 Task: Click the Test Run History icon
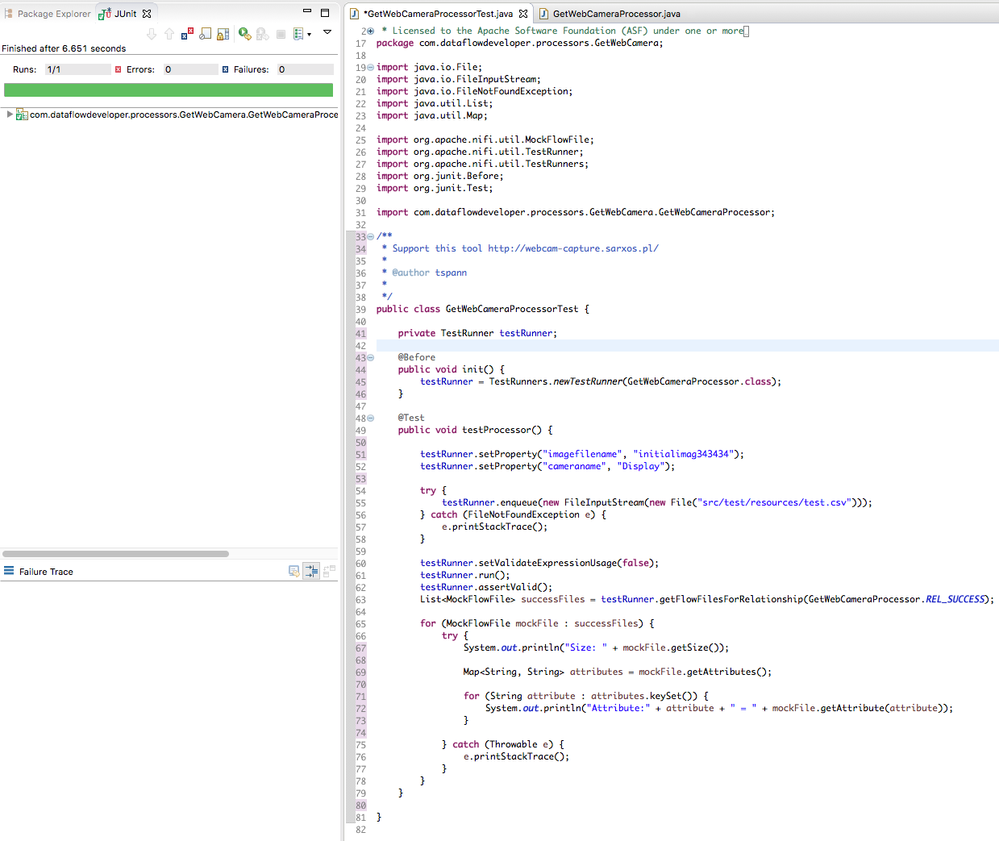(x=299, y=33)
